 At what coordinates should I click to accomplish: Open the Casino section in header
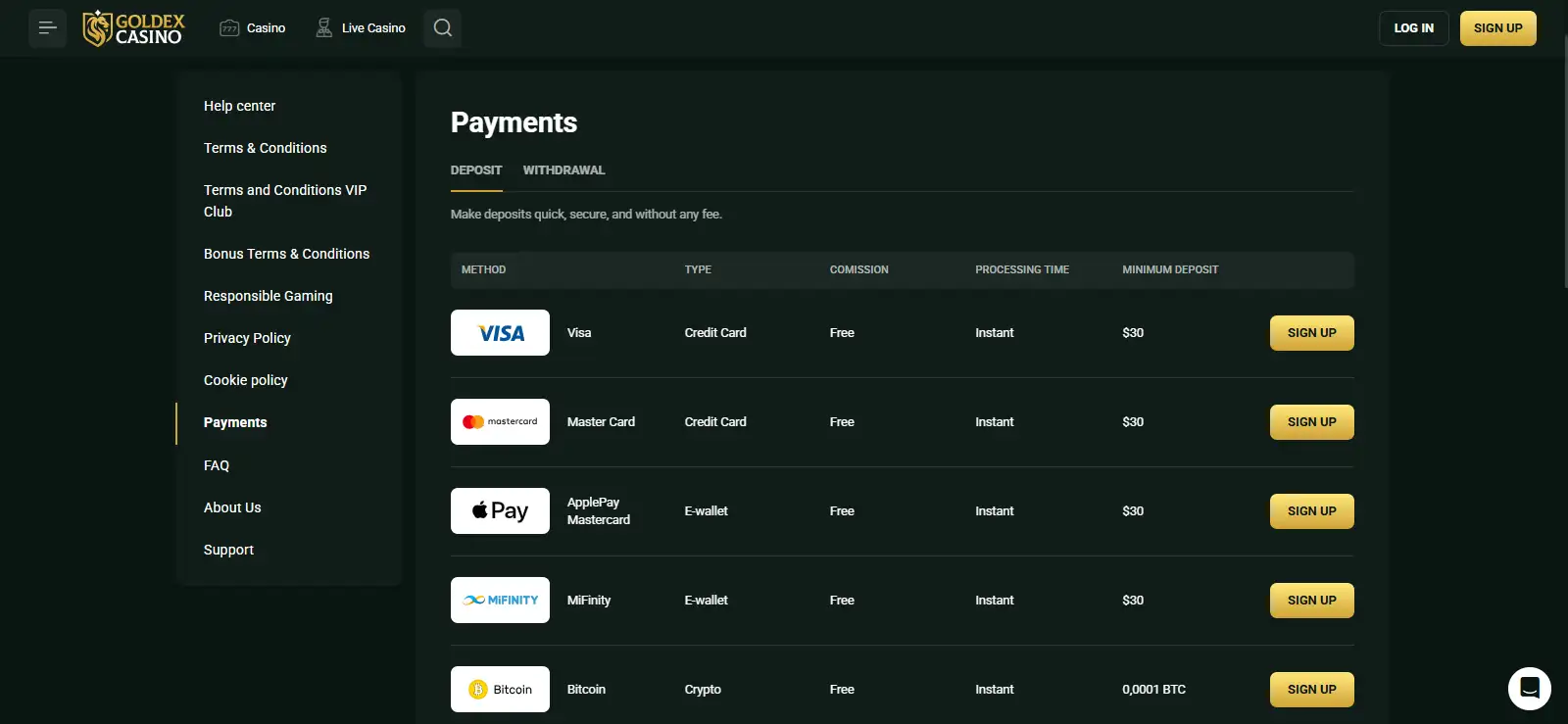pos(253,28)
